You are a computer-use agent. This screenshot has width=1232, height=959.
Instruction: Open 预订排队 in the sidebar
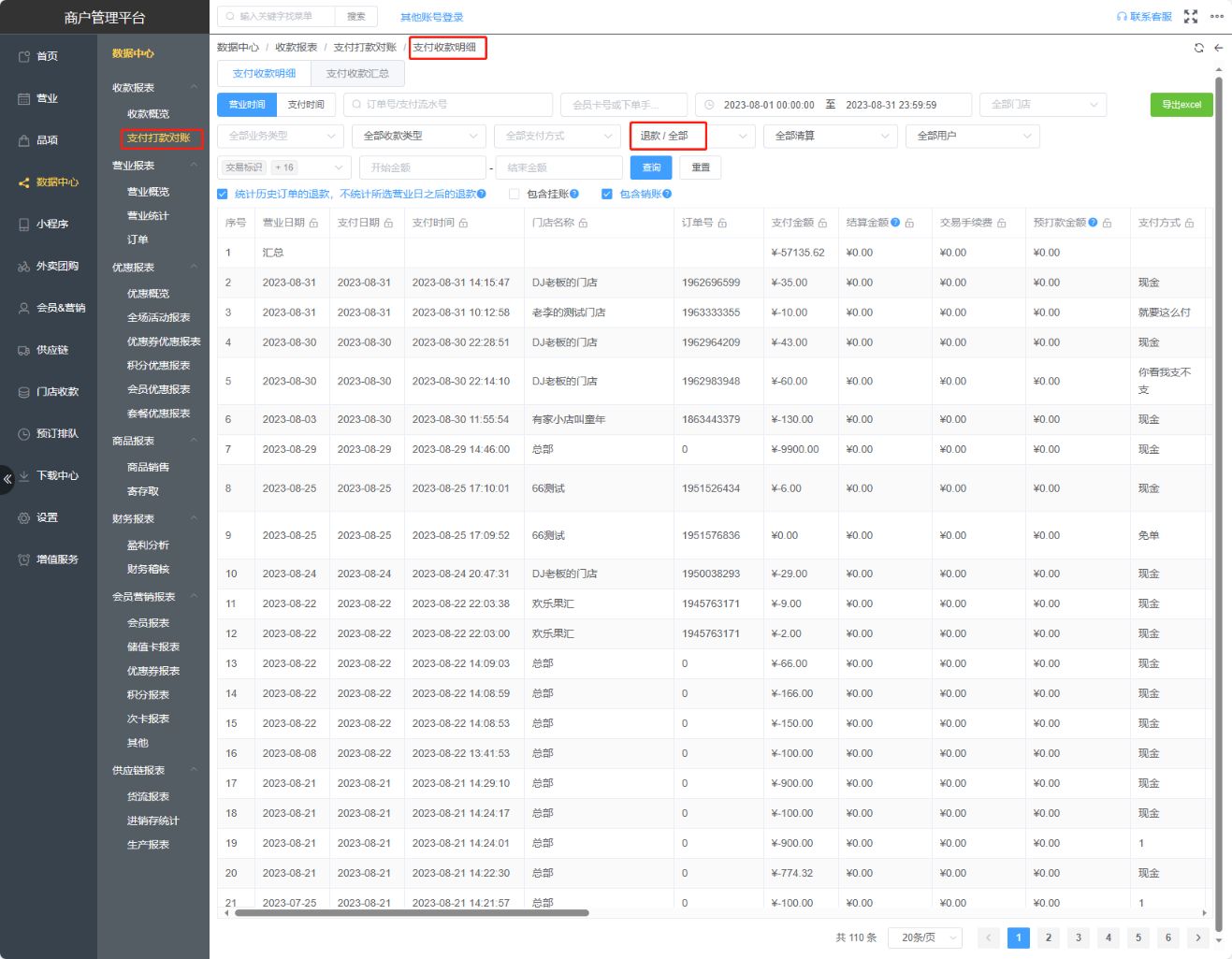coord(49,434)
